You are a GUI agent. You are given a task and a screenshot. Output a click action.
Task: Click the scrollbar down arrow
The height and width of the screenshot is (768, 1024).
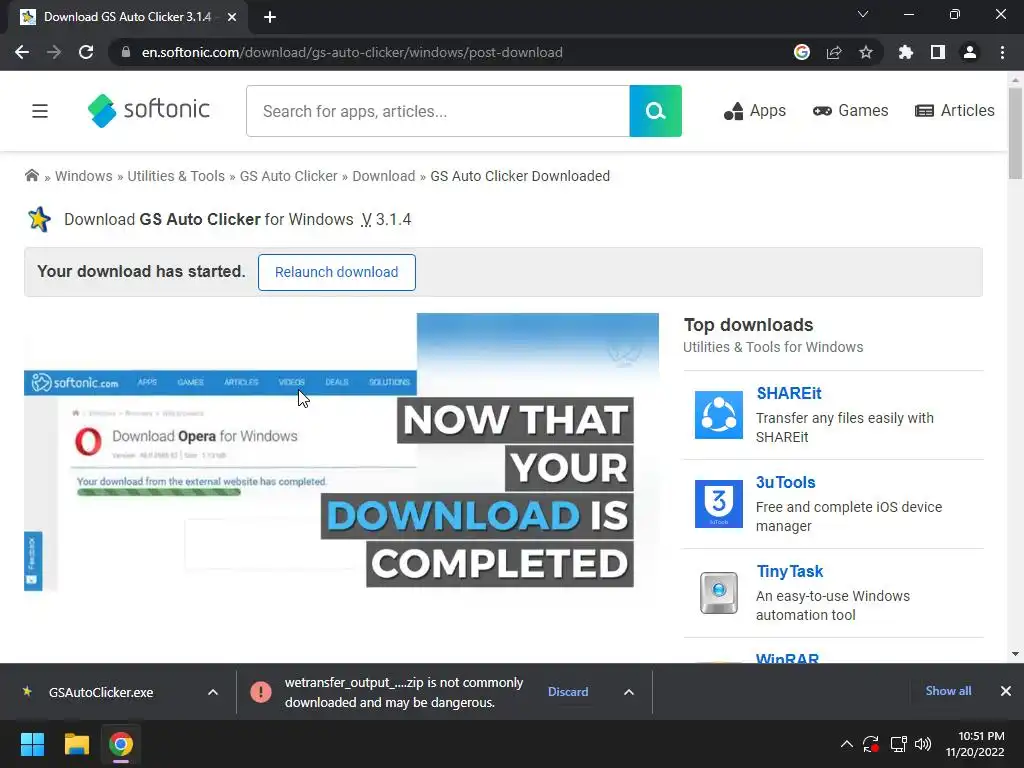1015,653
